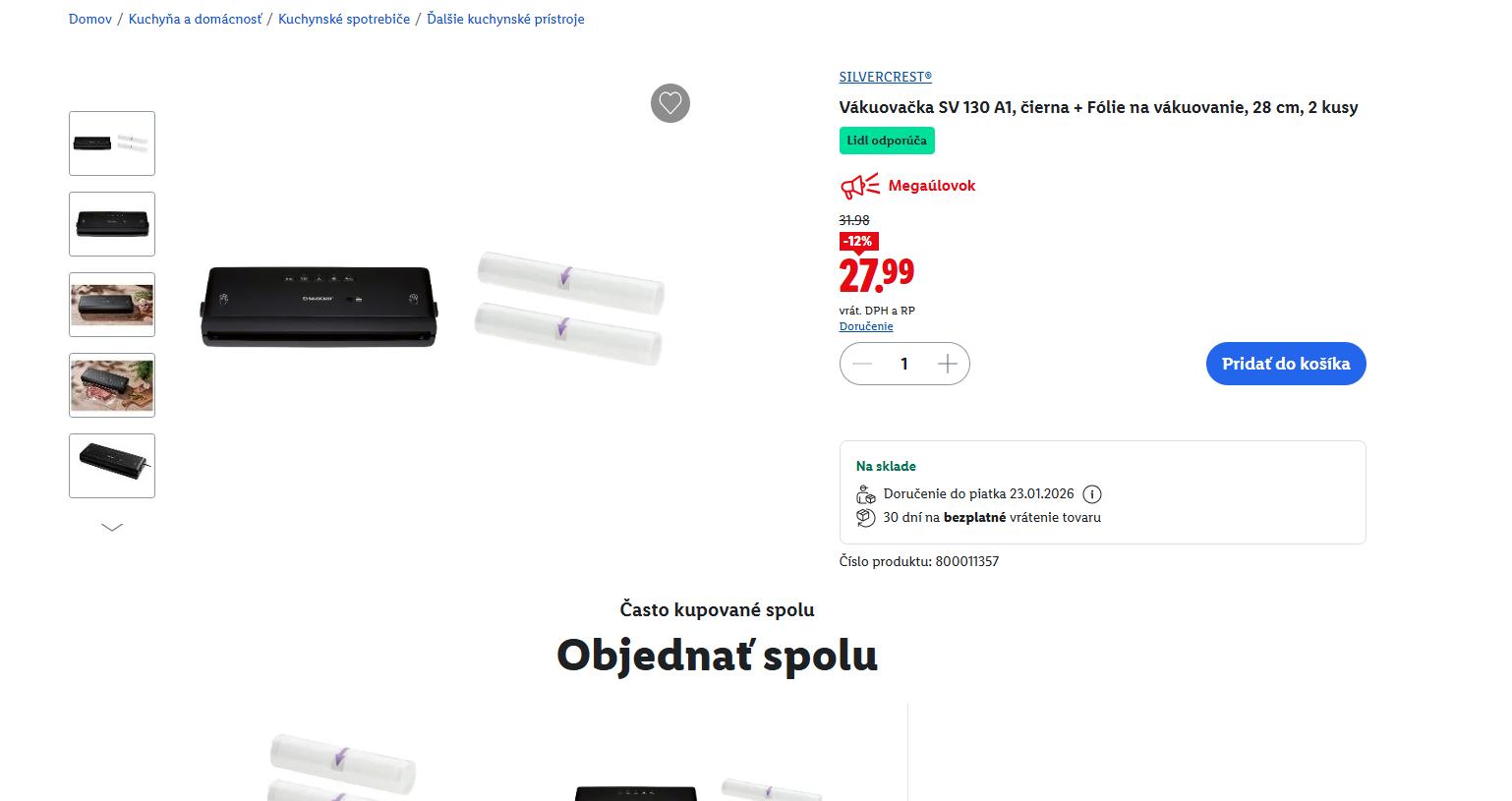
Task: Open Kuchyňa a domácnosť breadcrumb
Action: coord(196,19)
